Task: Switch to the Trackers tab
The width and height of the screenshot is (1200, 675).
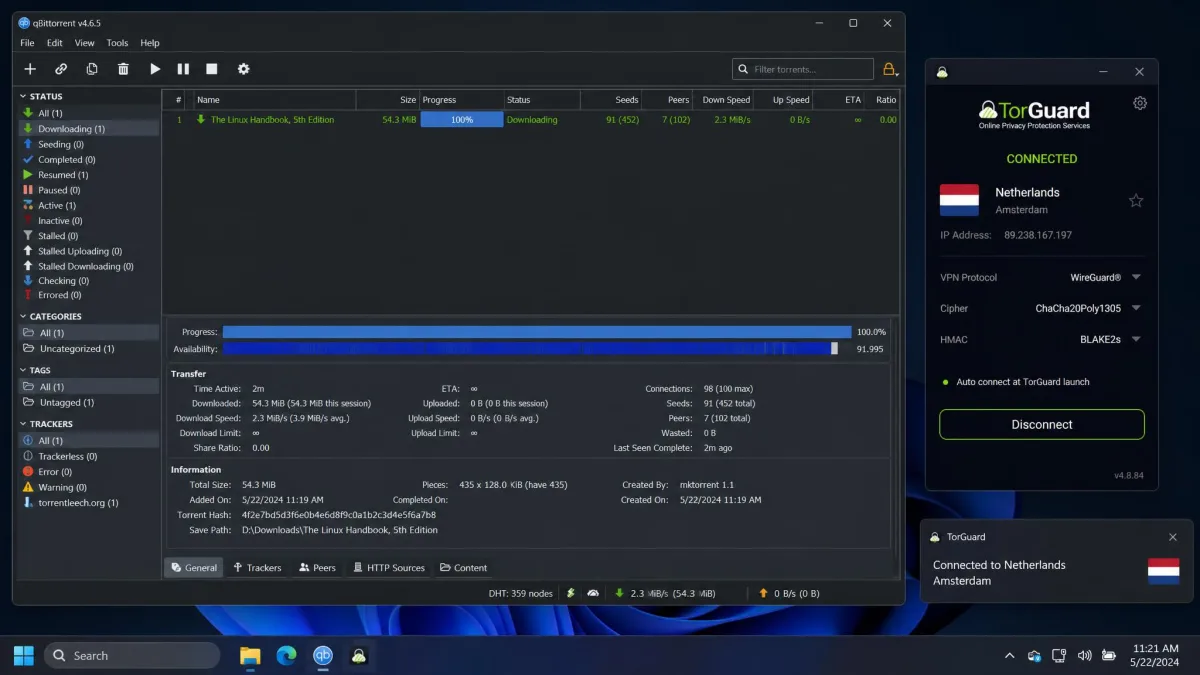Action: [x=257, y=568]
